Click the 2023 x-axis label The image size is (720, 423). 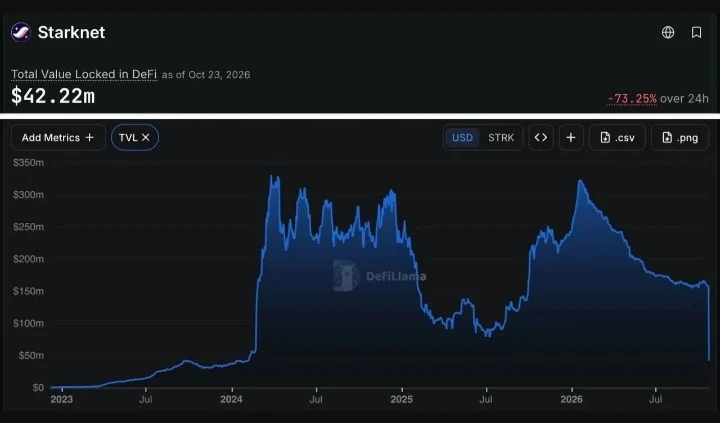pyautogui.click(x=62, y=399)
